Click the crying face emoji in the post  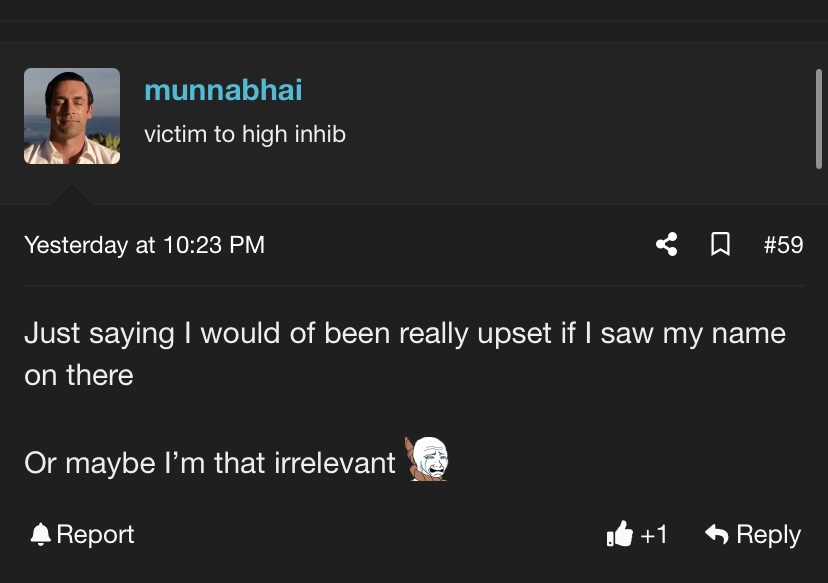point(426,458)
